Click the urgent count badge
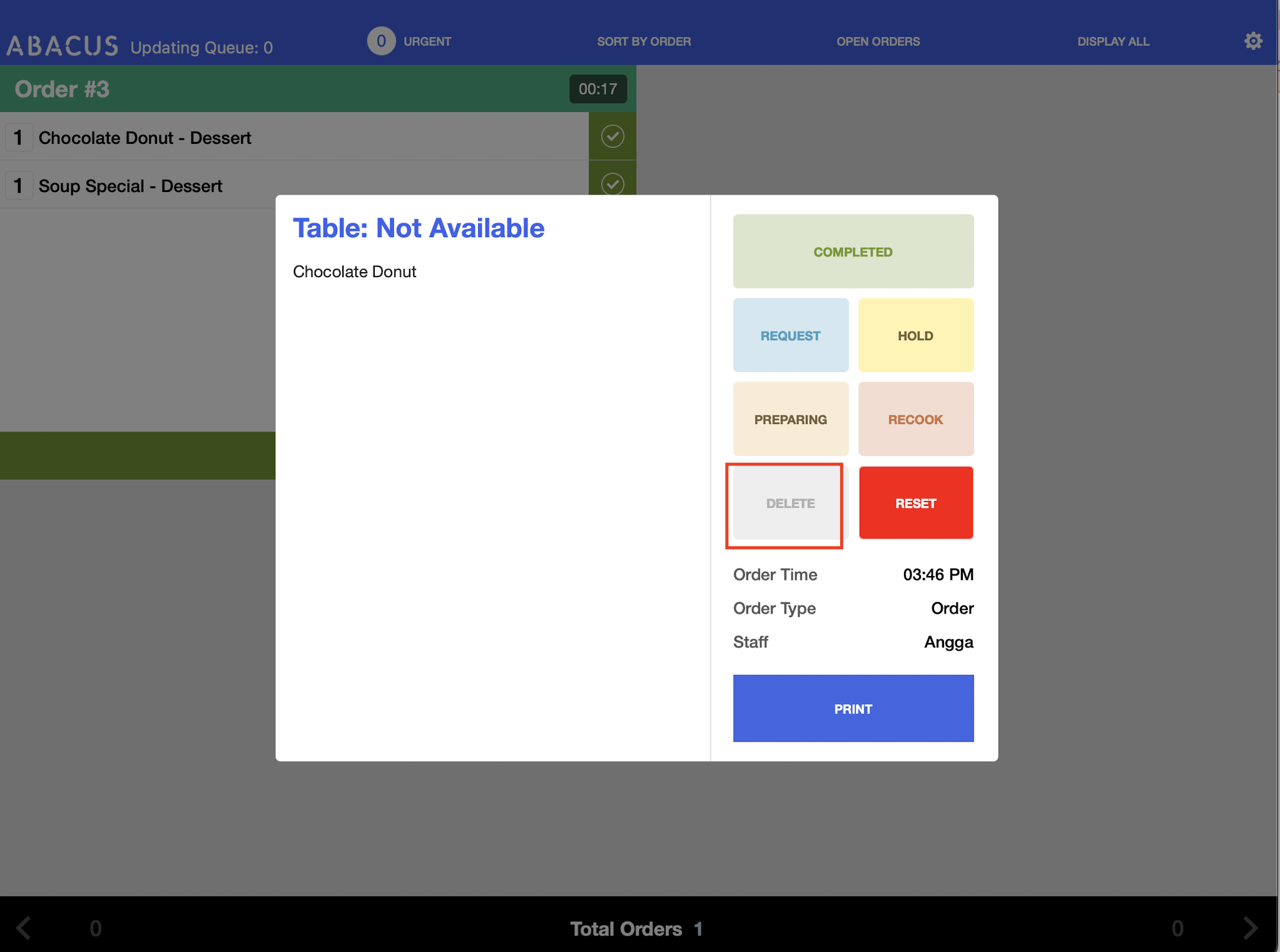This screenshot has height=952, width=1280. pyautogui.click(x=380, y=41)
